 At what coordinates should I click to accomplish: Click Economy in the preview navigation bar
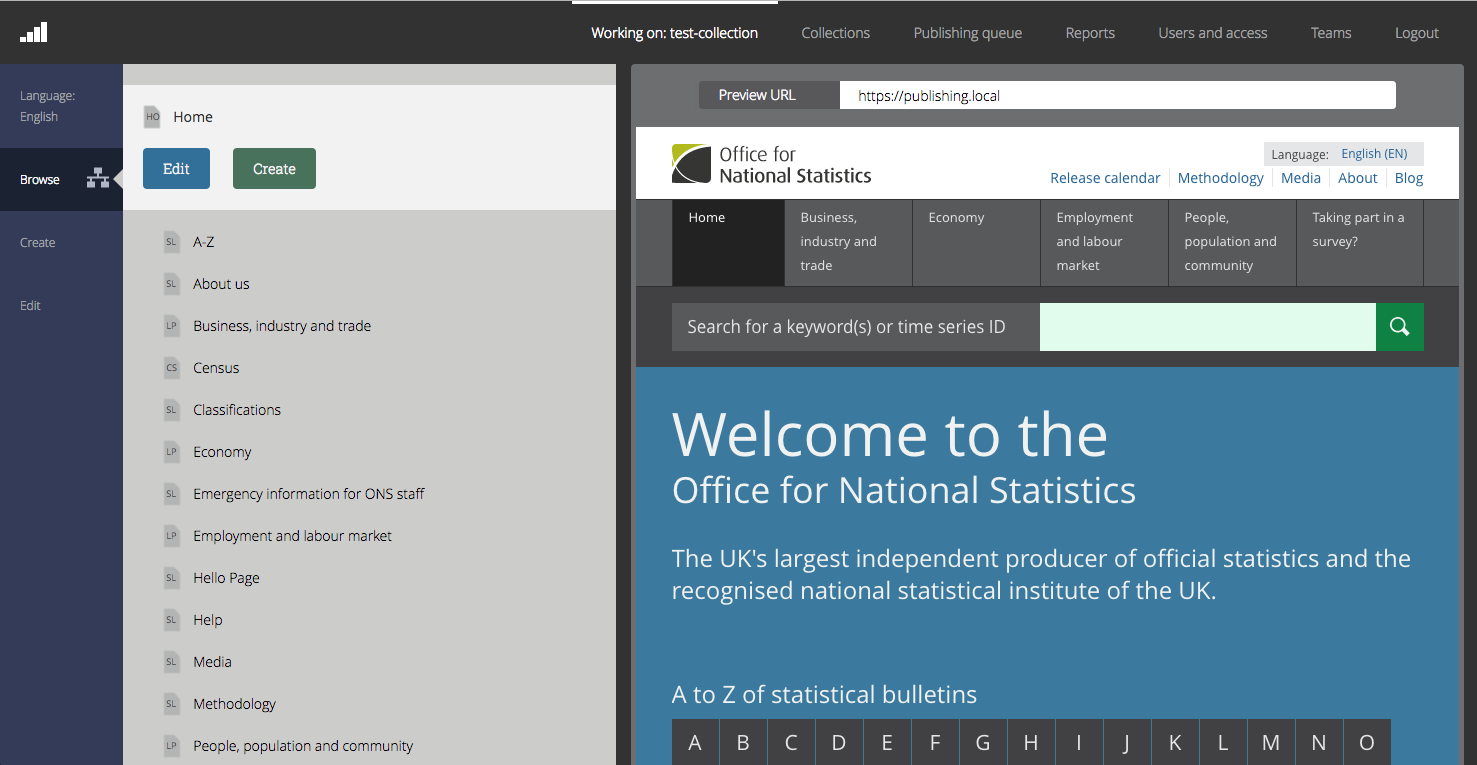point(976,243)
